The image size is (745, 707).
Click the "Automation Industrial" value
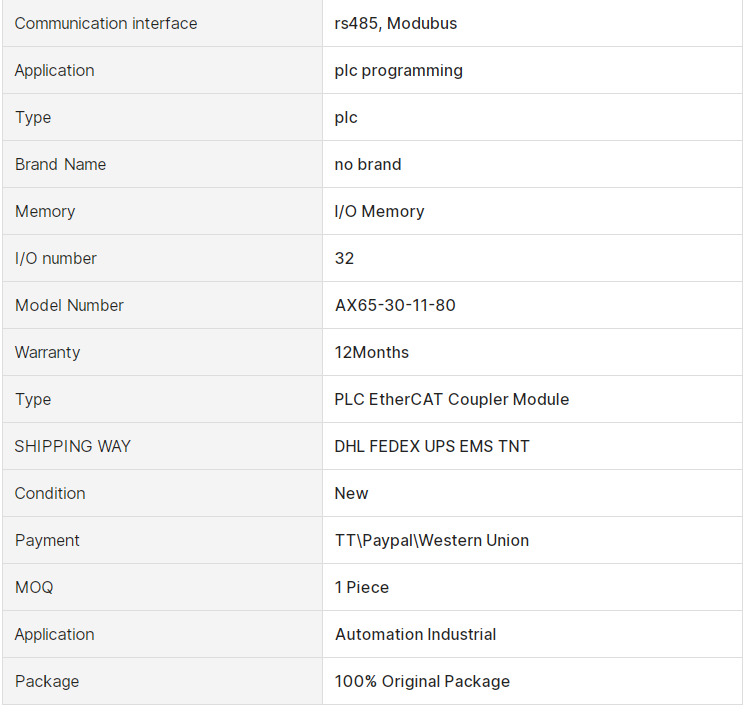416,634
